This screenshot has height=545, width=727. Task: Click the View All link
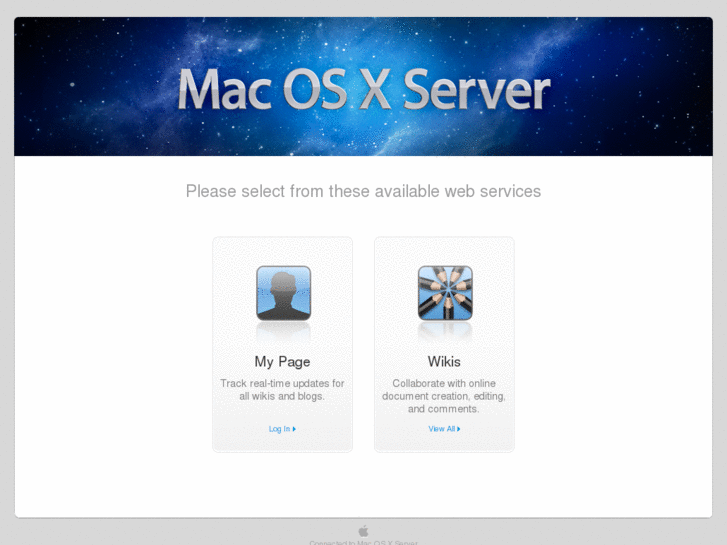click(444, 429)
